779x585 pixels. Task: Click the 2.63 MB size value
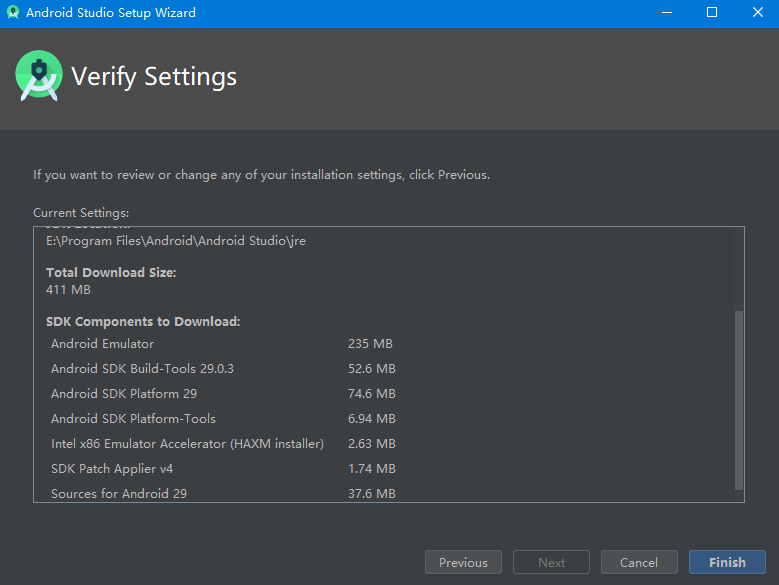click(372, 443)
